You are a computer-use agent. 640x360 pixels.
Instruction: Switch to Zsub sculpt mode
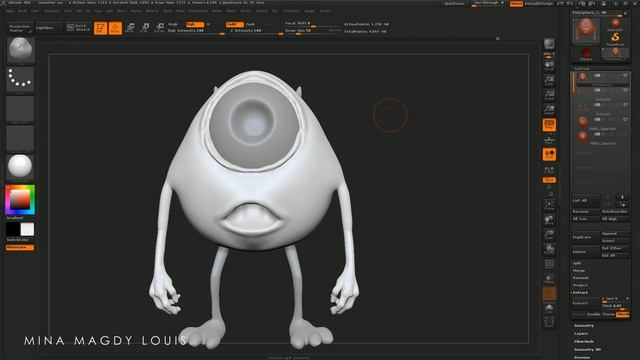(251, 24)
